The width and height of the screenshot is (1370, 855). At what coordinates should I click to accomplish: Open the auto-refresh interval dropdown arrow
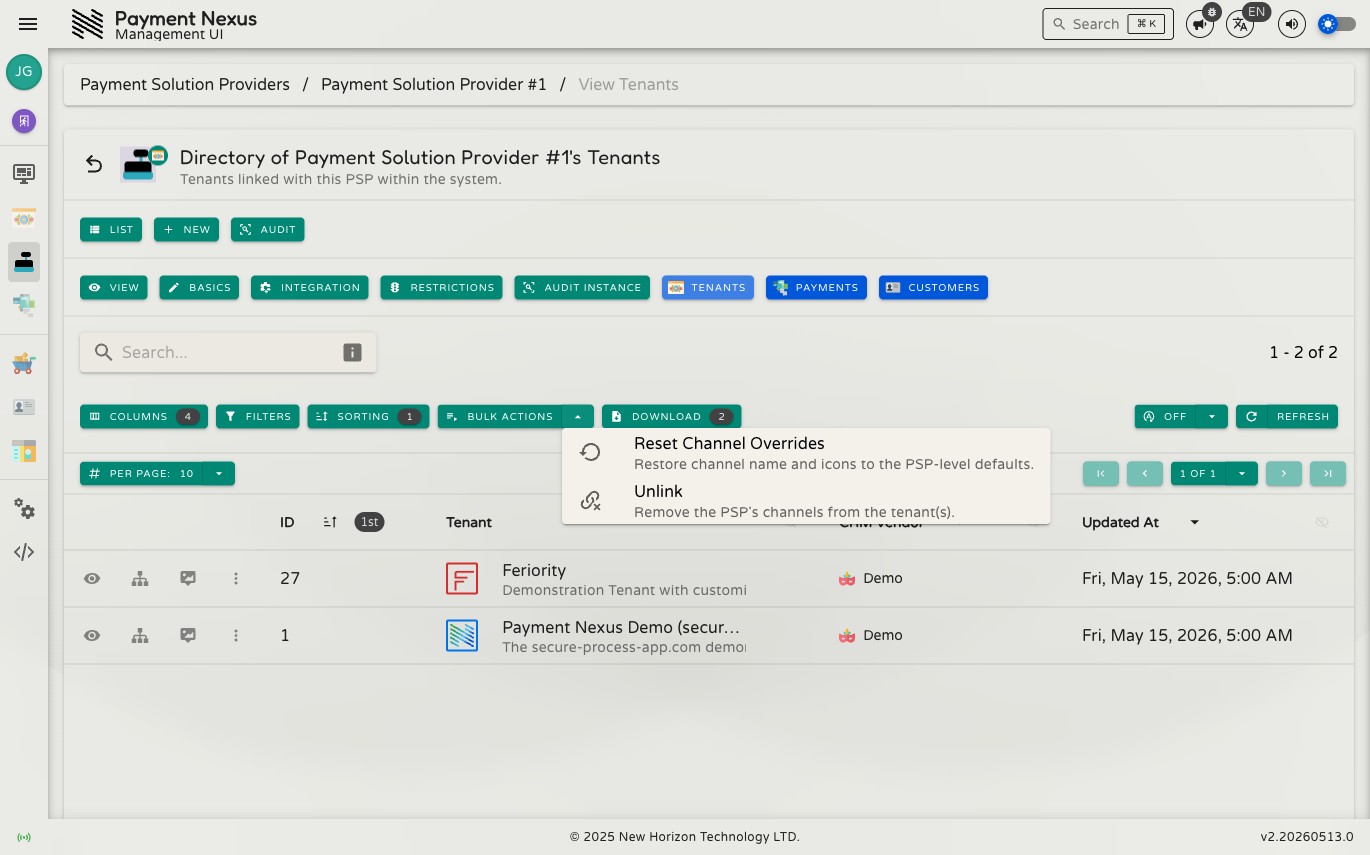click(x=1212, y=416)
